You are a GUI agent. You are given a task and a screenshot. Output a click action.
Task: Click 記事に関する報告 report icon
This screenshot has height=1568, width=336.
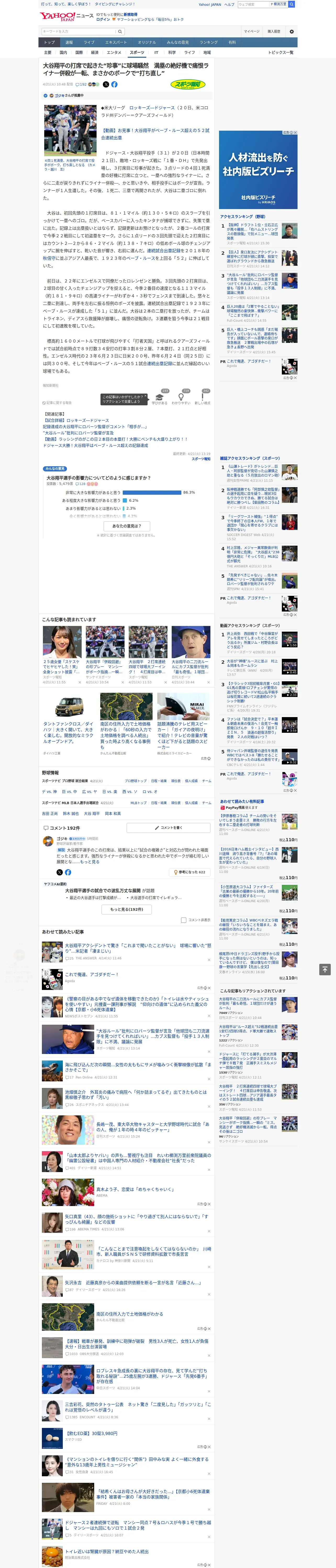(57, 402)
